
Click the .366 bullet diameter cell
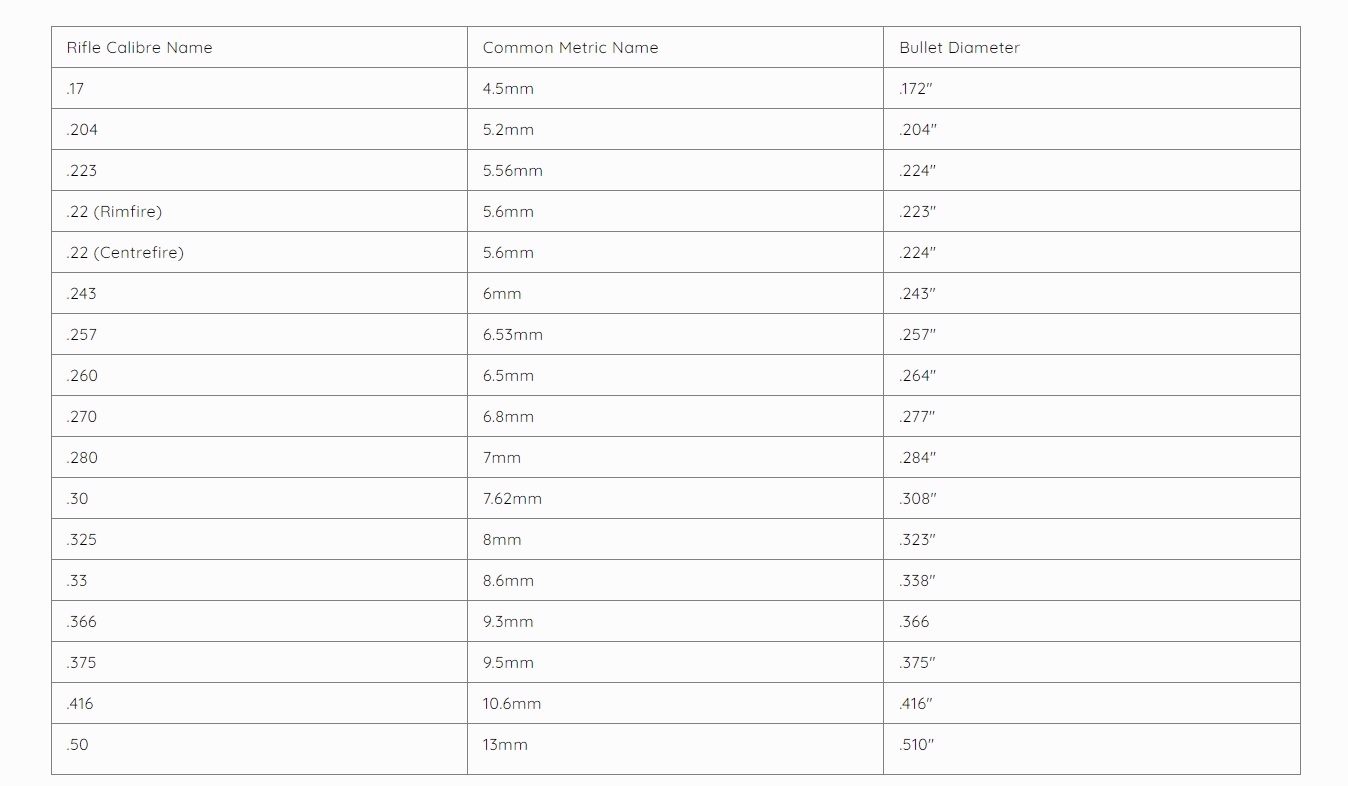point(914,622)
